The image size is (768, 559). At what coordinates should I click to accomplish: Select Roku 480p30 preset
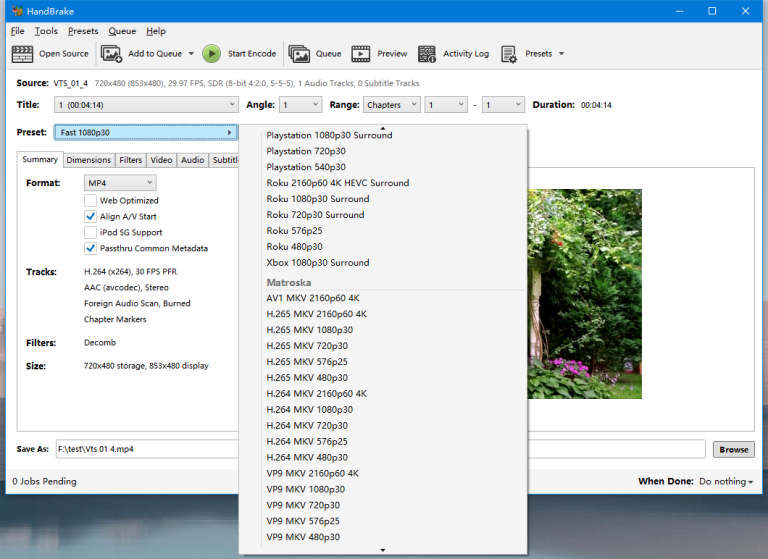click(x=294, y=246)
